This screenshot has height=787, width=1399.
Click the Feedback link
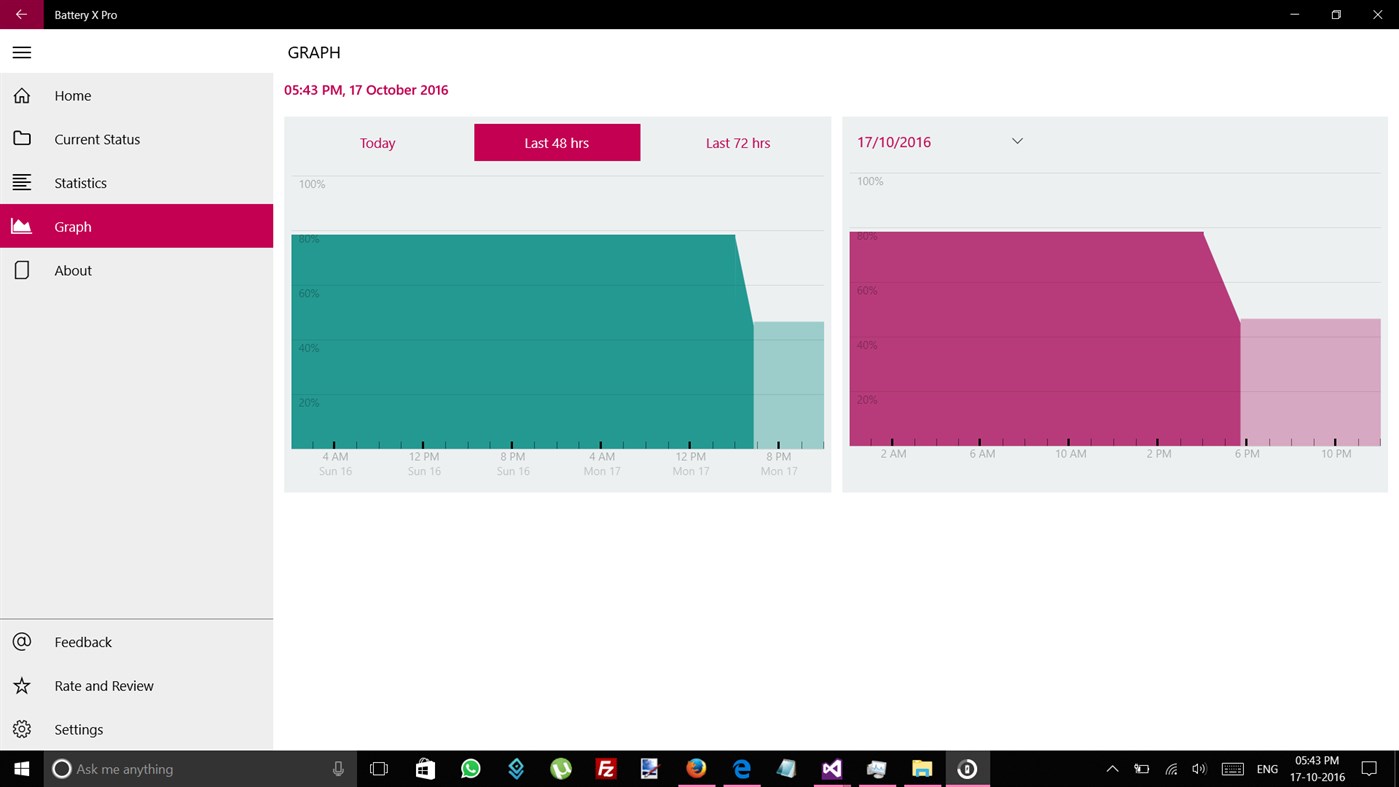pyautogui.click(x=83, y=641)
